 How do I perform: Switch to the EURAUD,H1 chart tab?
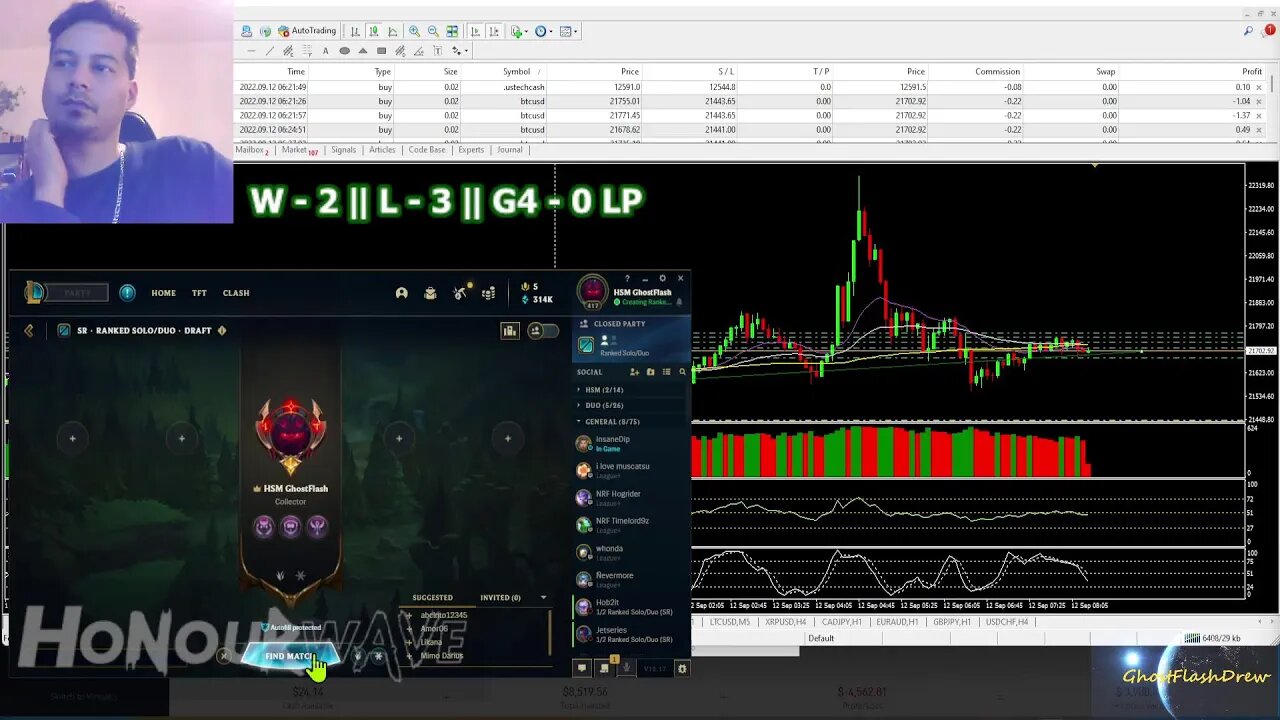click(897, 622)
